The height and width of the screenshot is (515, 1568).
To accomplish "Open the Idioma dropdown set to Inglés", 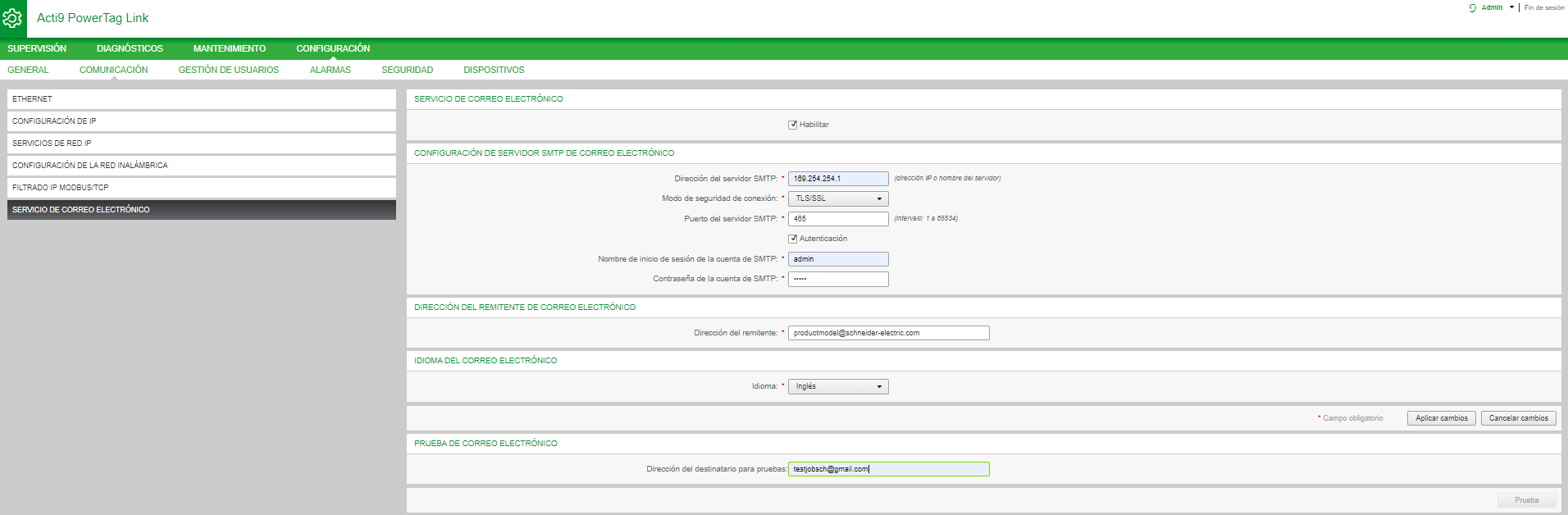I will pos(837,387).
